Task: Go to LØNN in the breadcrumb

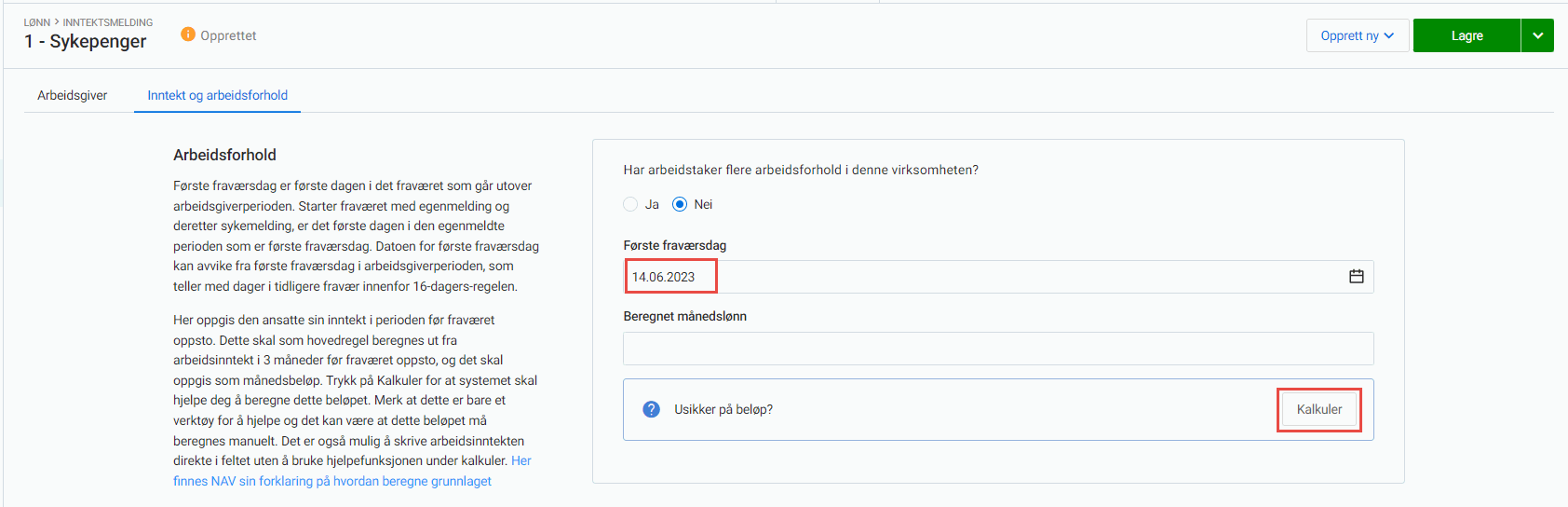Action: pos(37,22)
